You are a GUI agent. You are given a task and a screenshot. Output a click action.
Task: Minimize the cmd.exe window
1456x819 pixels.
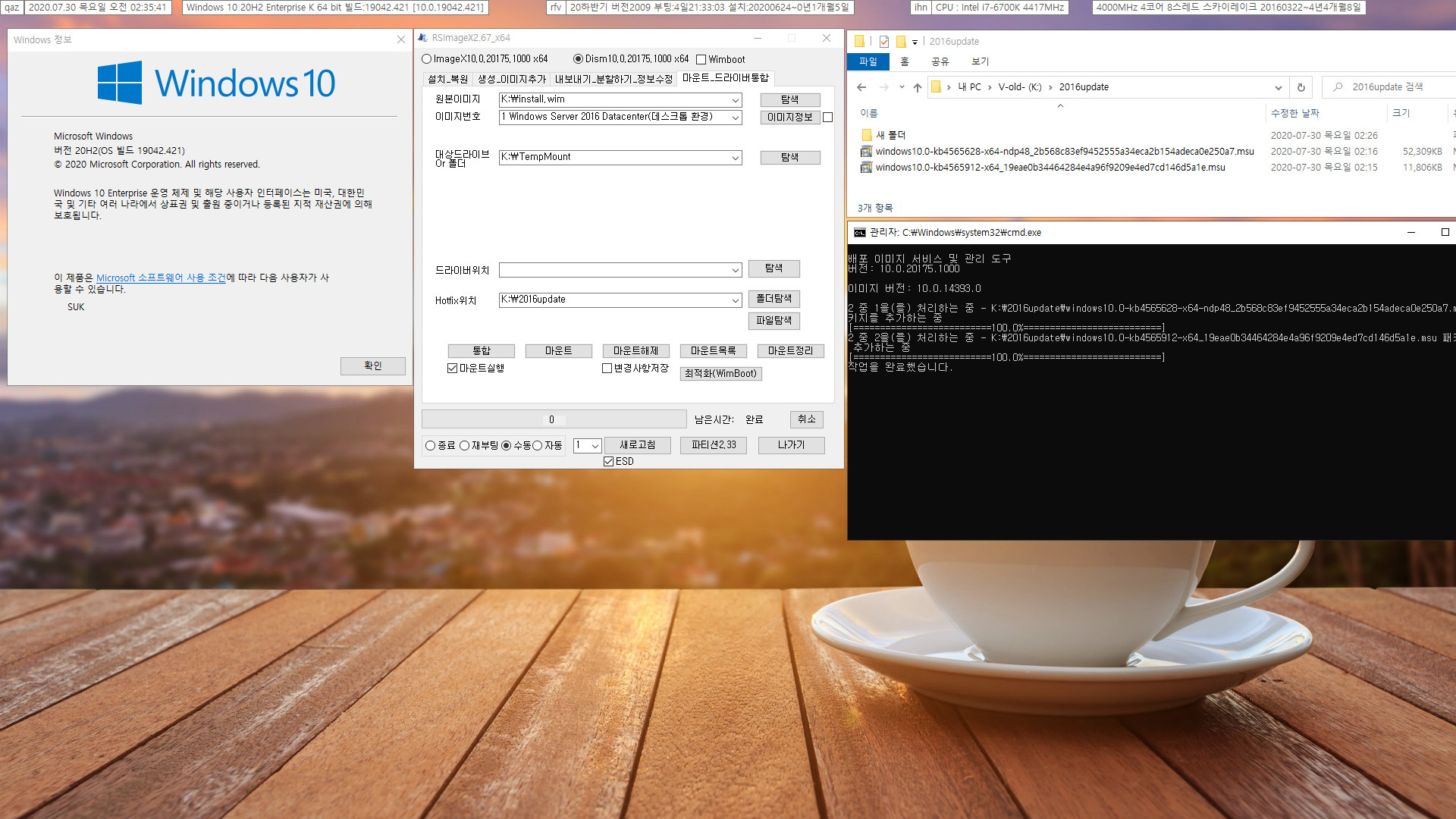(1411, 233)
